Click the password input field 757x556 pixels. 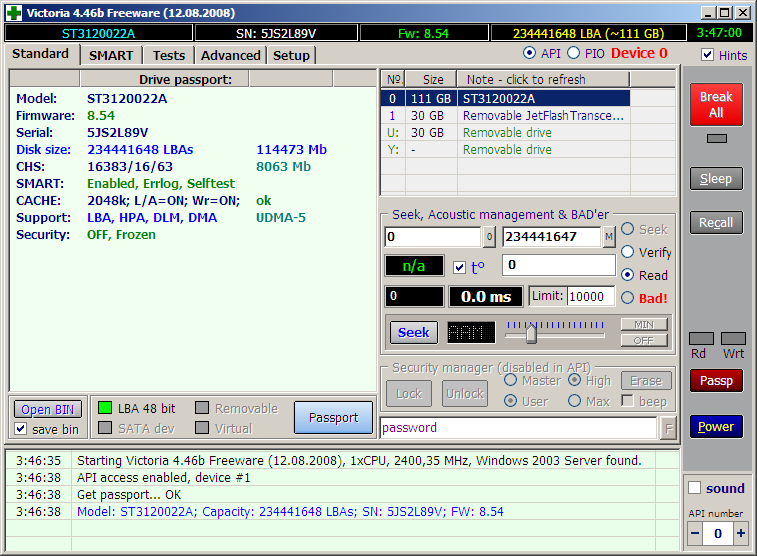pyautogui.click(x=518, y=428)
